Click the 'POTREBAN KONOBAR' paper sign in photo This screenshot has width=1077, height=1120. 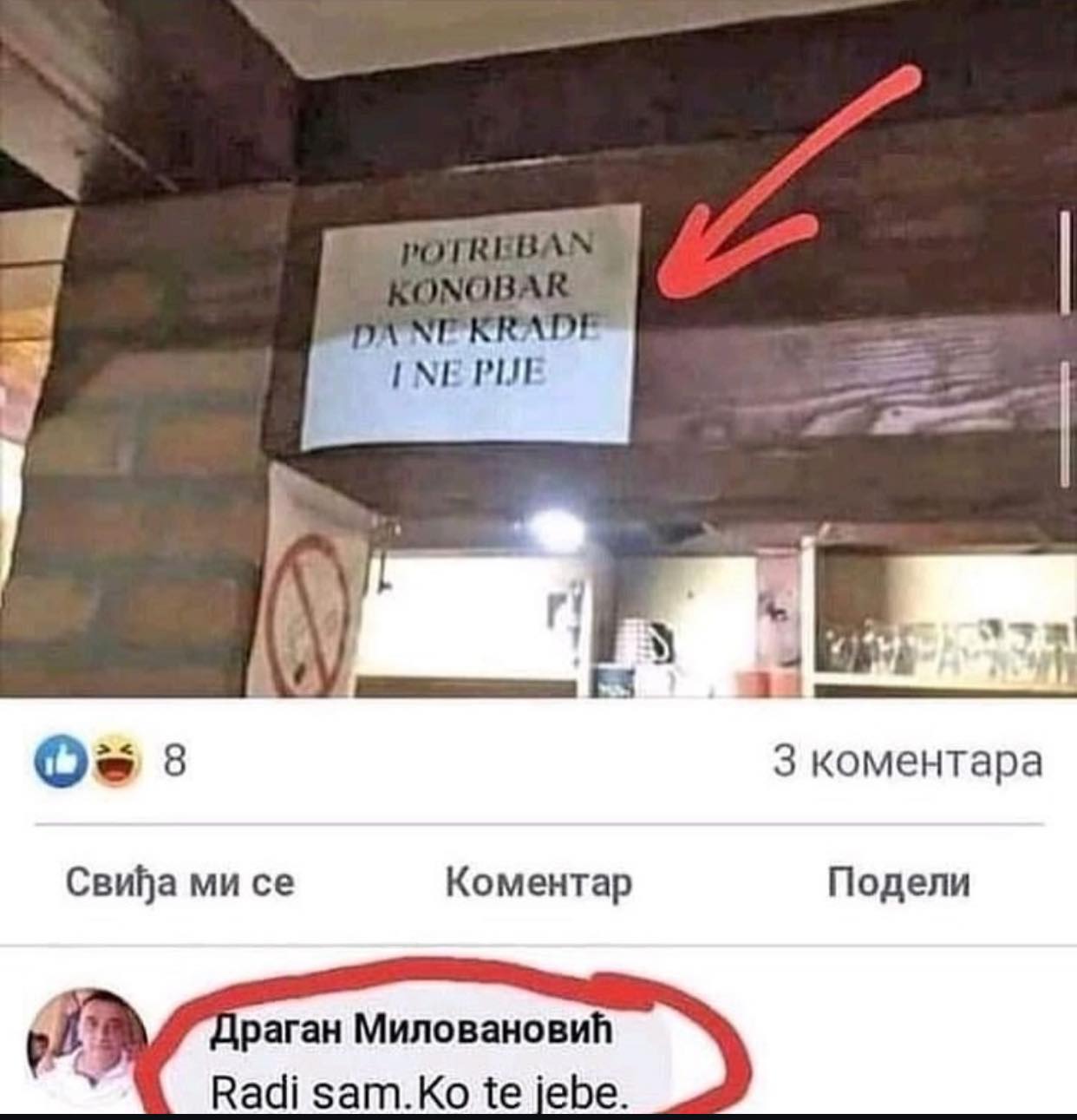tap(471, 326)
